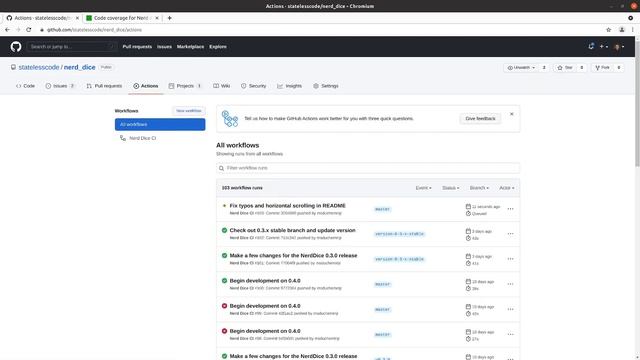This screenshot has width=640, height=360.
Task: Close the Code coverage browser tab
Action: pos(157,18)
